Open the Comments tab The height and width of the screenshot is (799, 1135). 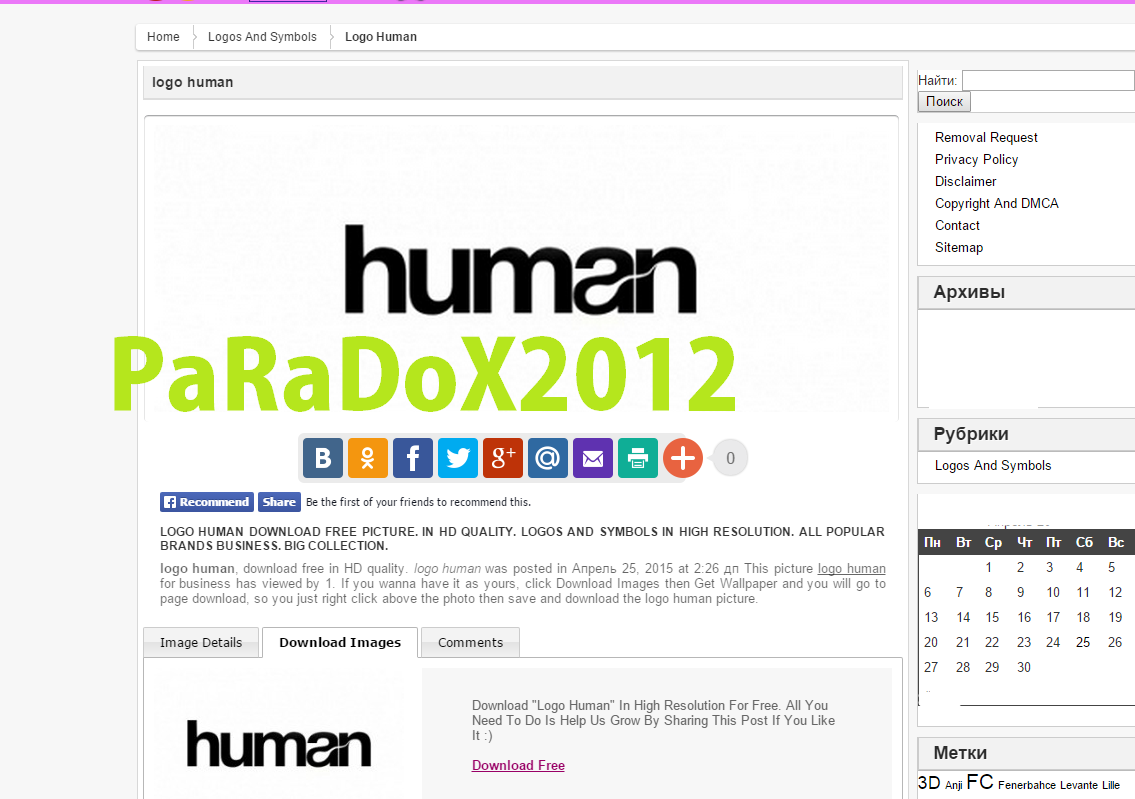(471, 643)
